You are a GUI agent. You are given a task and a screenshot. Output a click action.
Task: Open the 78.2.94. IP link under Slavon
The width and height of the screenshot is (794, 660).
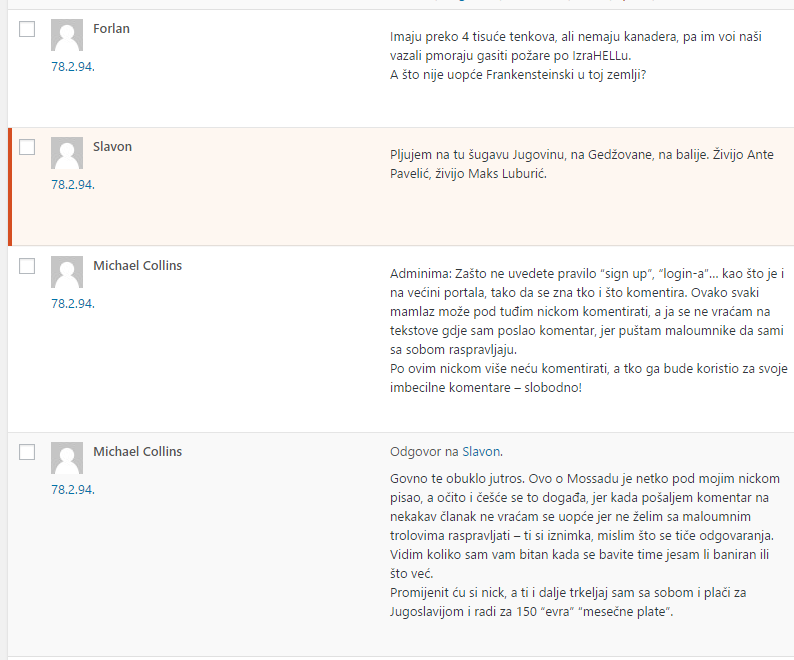coord(72,185)
